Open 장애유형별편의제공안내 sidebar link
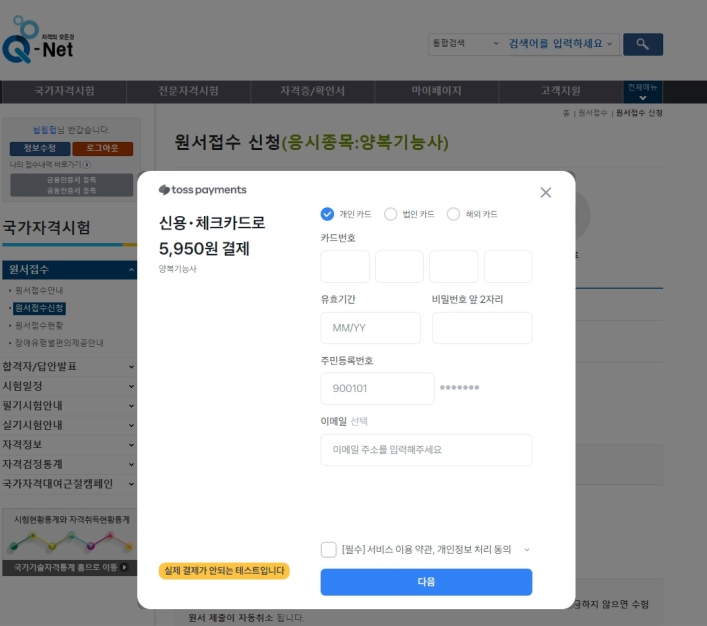 (59, 343)
